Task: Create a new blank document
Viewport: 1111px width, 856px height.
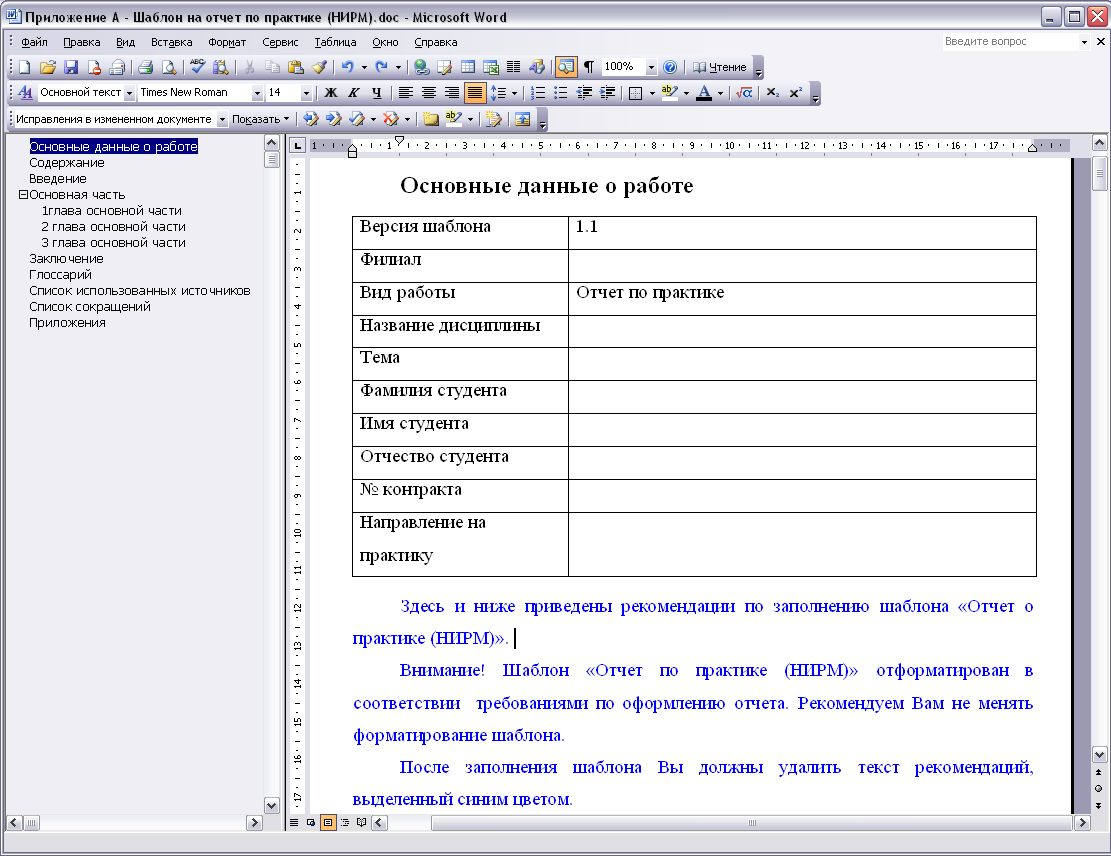Action: pos(25,67)
